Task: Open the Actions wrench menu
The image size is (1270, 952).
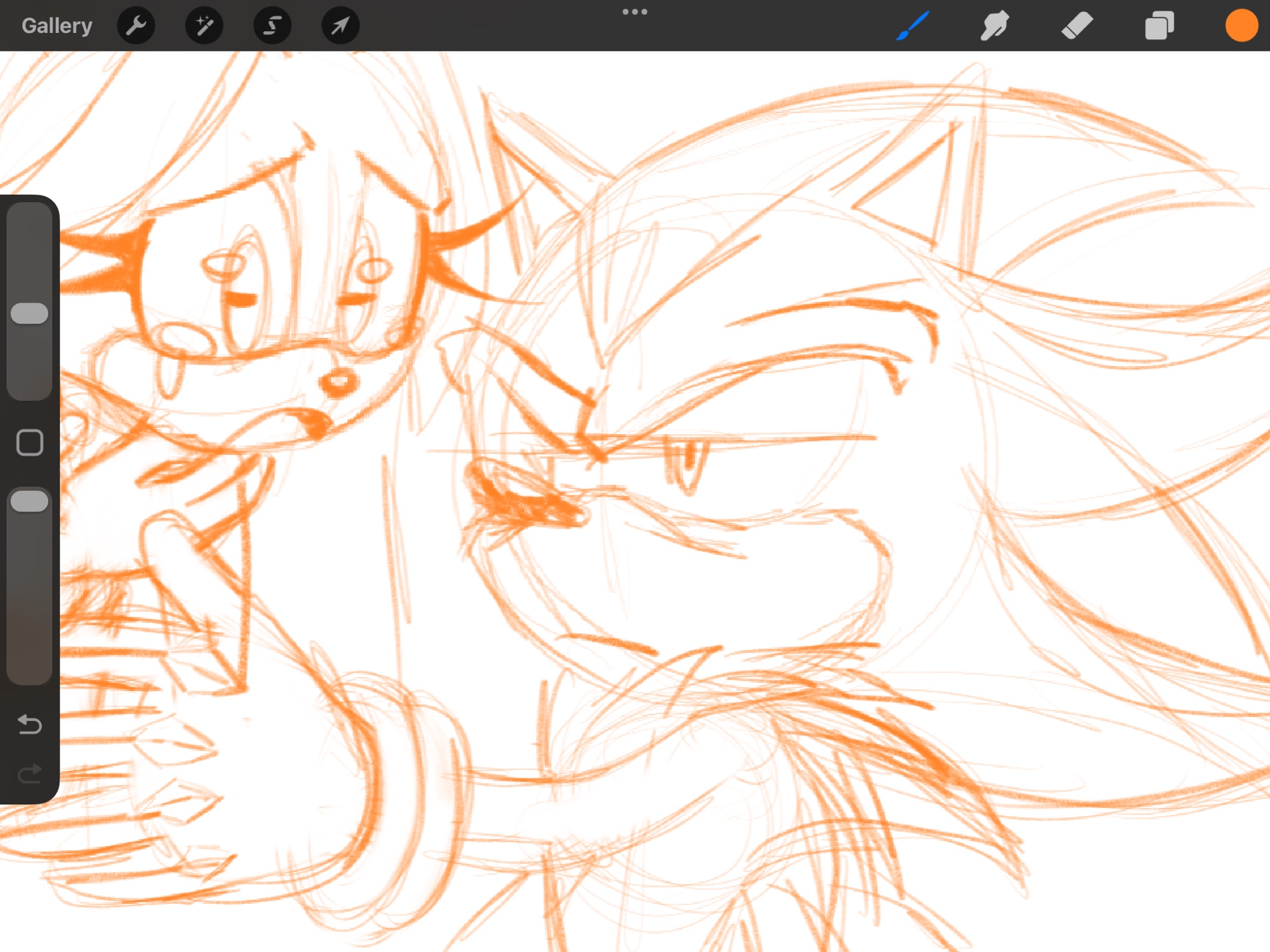Action: [136, 26]
